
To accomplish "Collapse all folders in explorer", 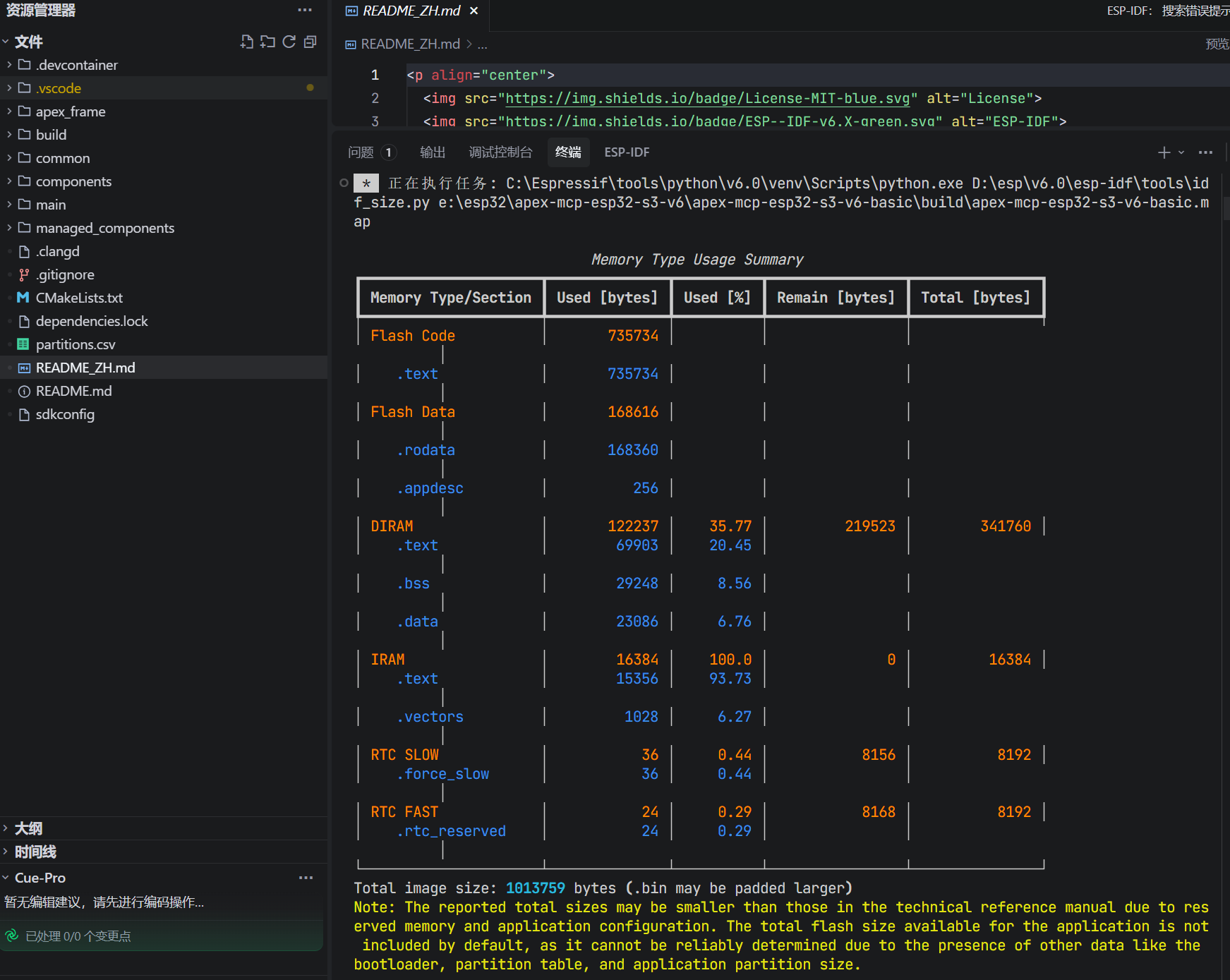I will (x=310, y=42).
